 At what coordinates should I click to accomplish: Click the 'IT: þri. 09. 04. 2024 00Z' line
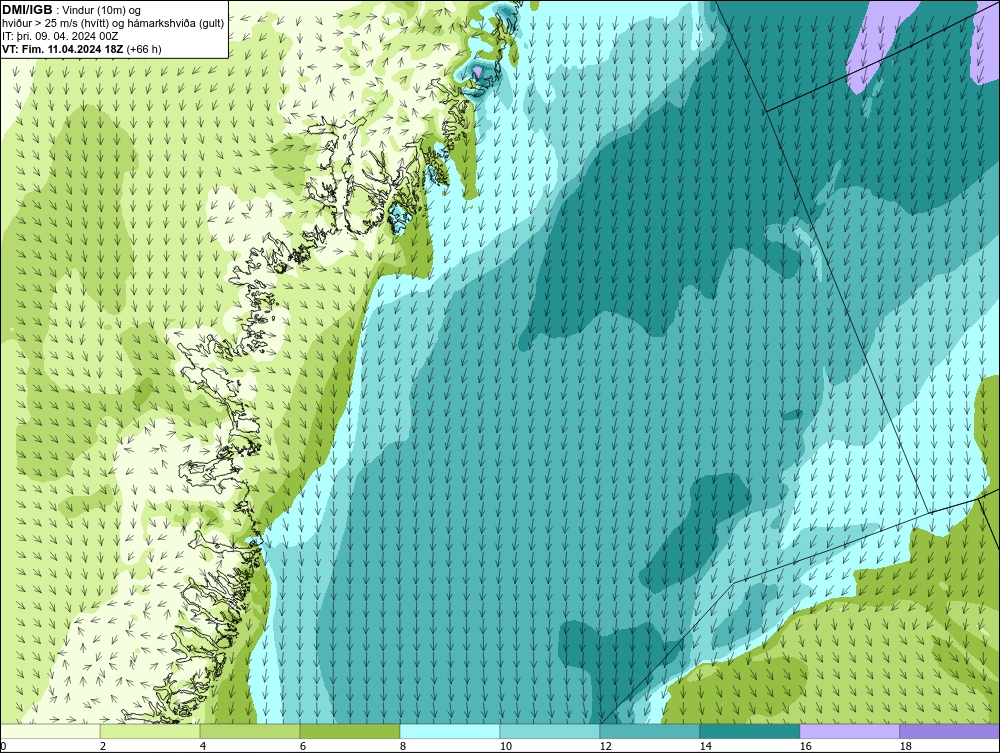tap(60, 36)
